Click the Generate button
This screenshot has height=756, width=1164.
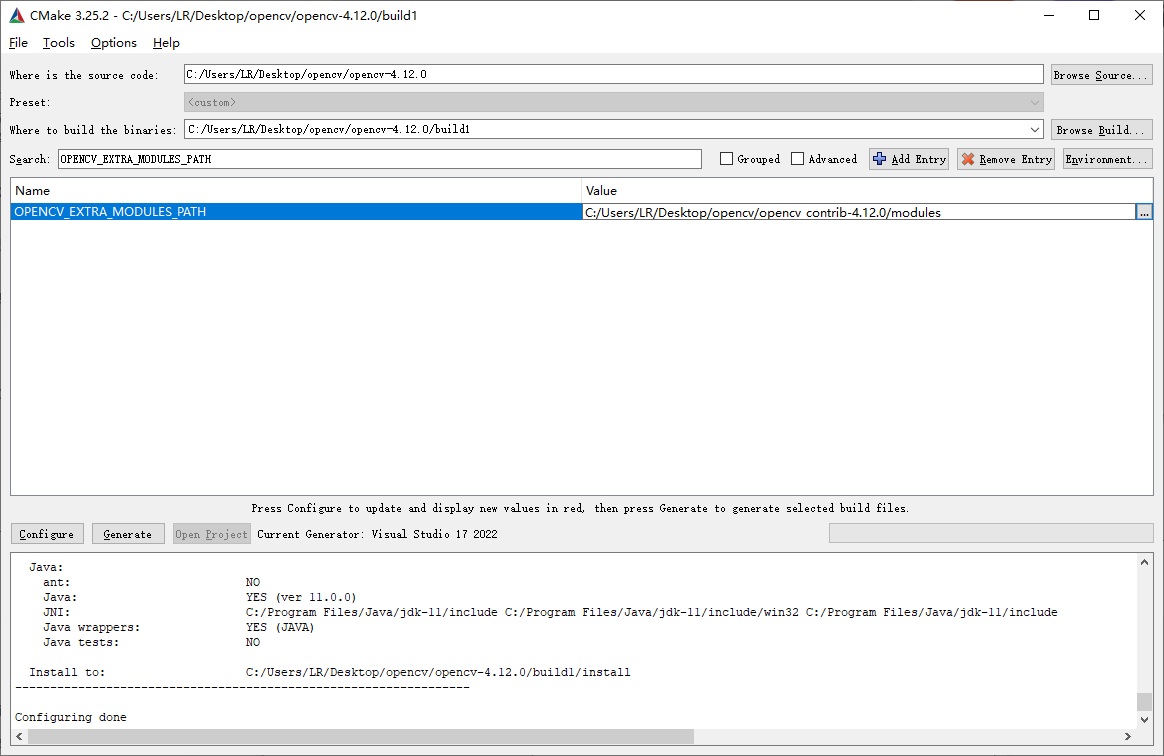pos(128,534)
